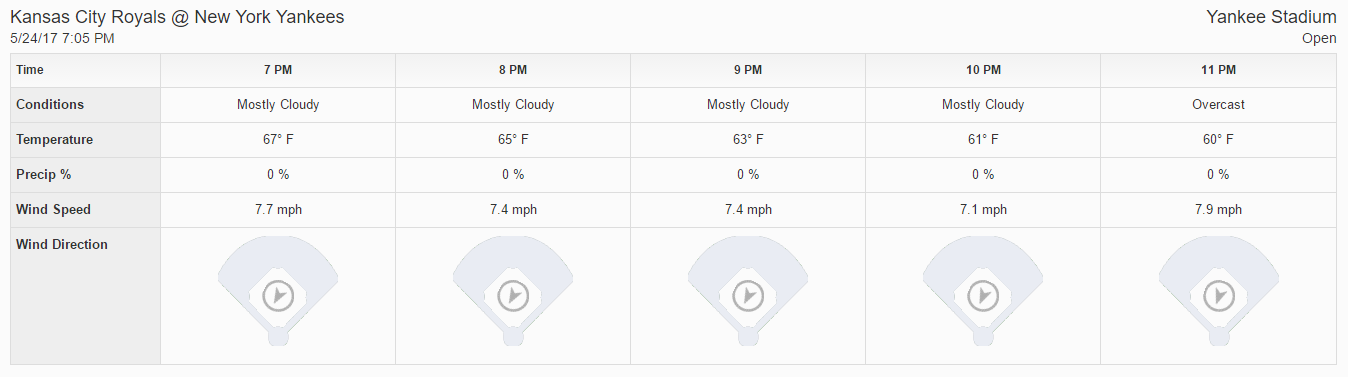Screen dimensions: 1348x377
Task: Click the 67° F temperature cell
Action: [278, 139]
